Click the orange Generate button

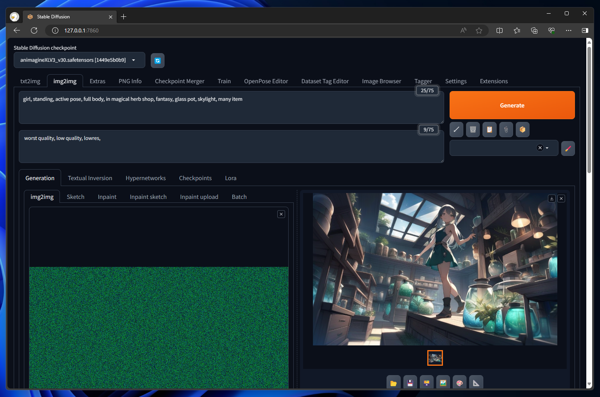click(512, 105)
